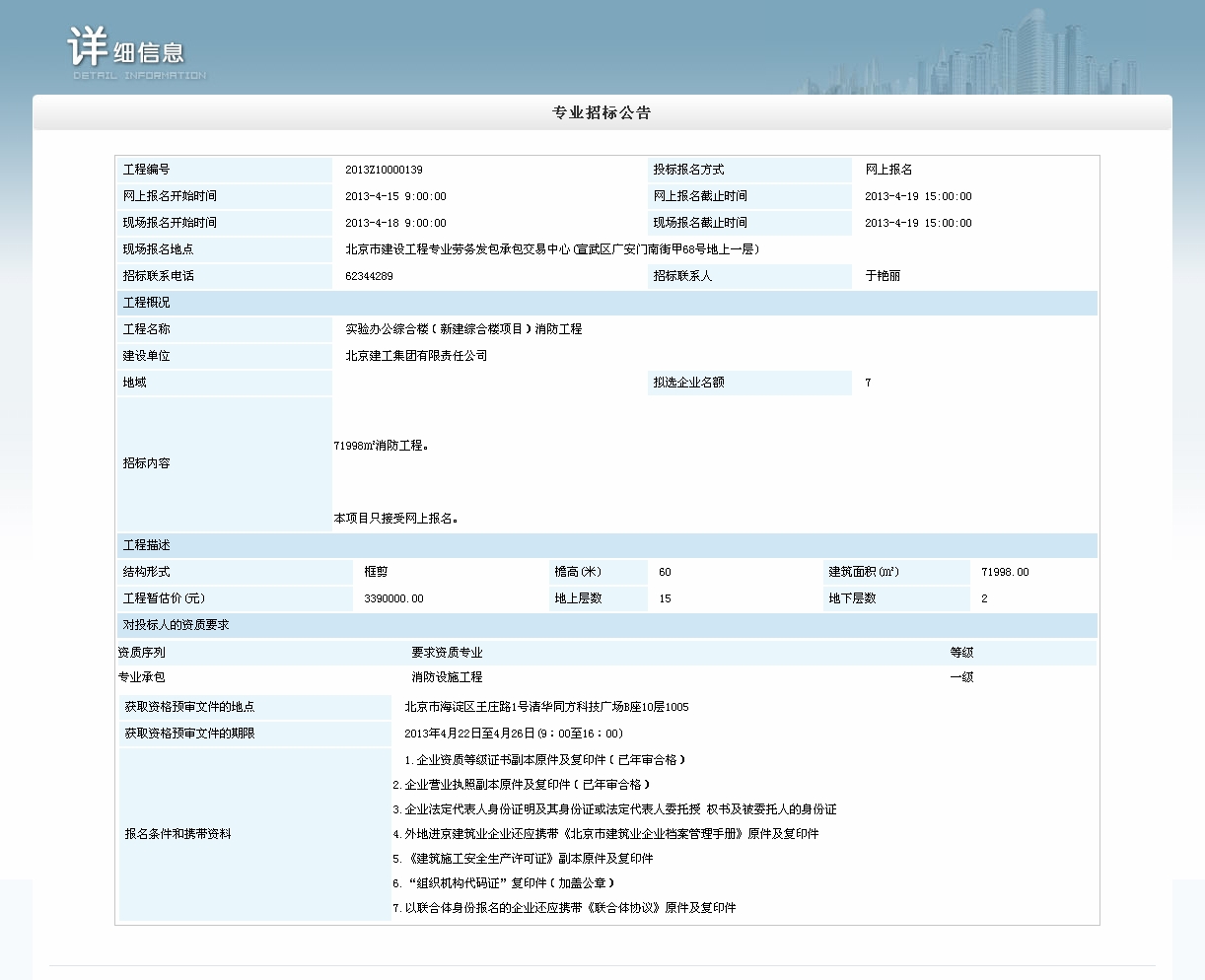Select the 网上报名 registration method value

(x=888, y=170)
